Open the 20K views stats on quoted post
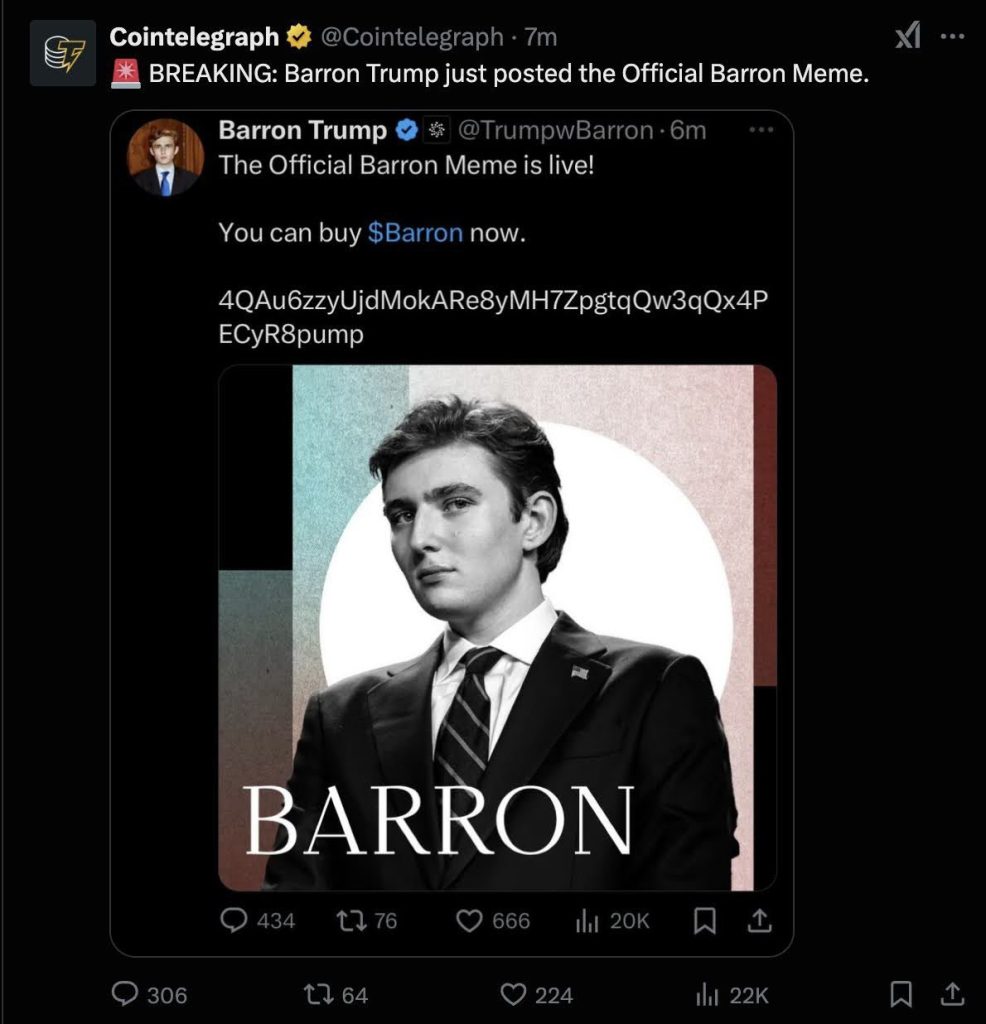The height and width of the screenshot is (1024, 986). [x=587, y=920]
